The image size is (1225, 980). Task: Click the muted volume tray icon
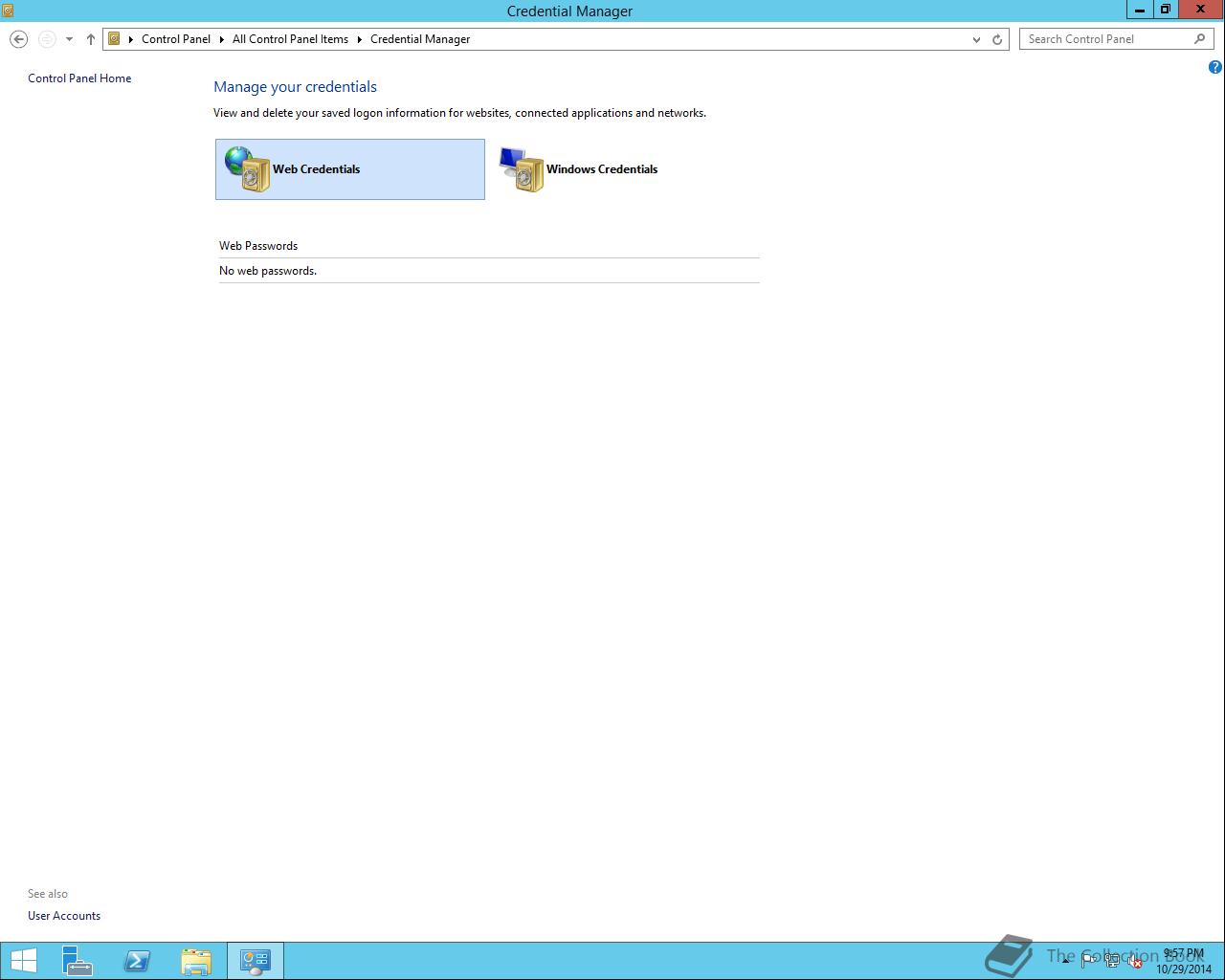1135,961
